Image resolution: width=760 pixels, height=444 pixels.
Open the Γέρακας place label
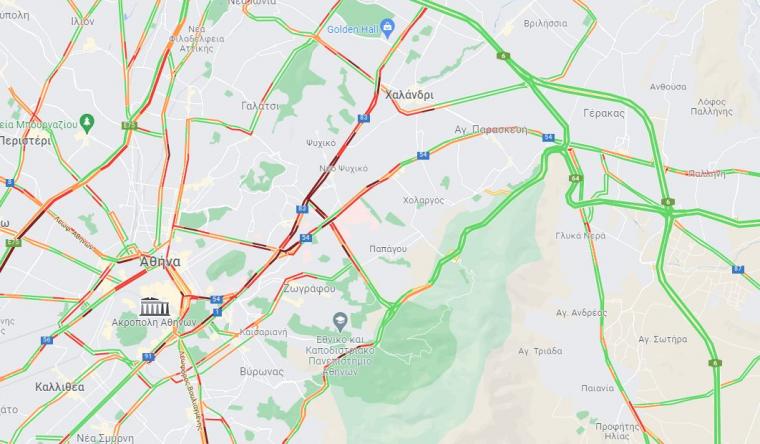(604, 113)
